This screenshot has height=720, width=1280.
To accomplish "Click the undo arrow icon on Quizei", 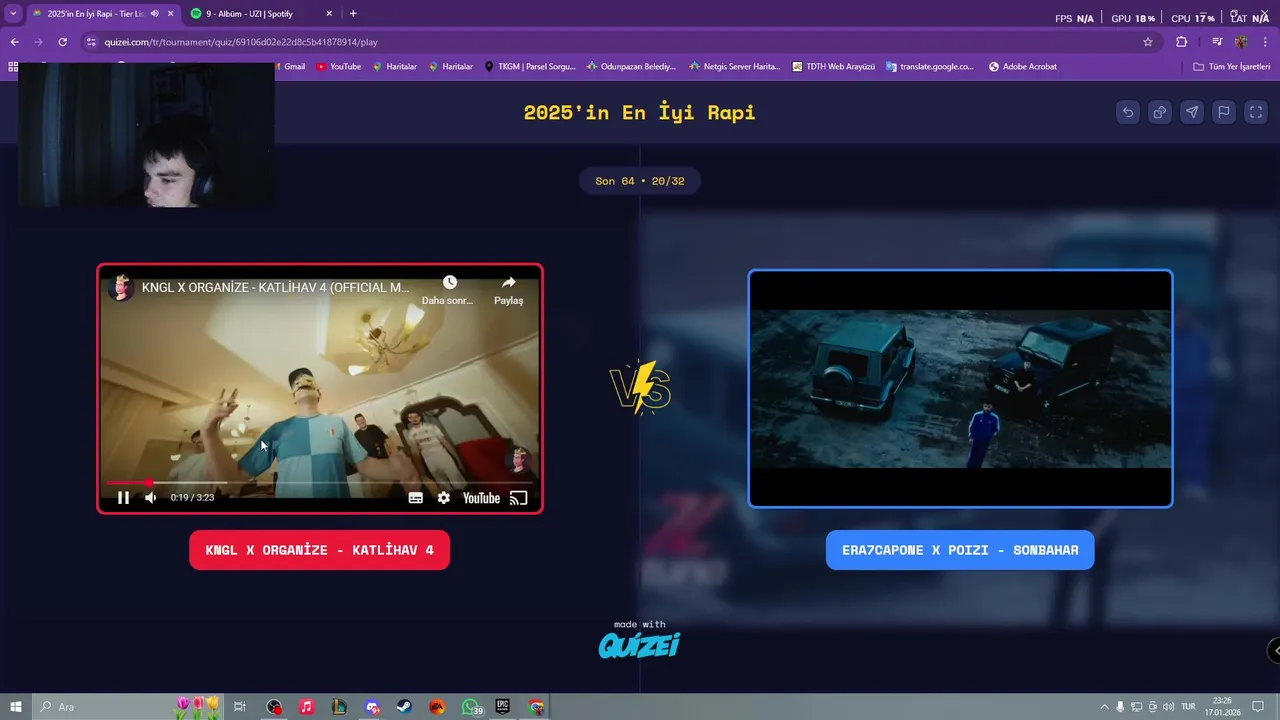I will click(1128, 112).
